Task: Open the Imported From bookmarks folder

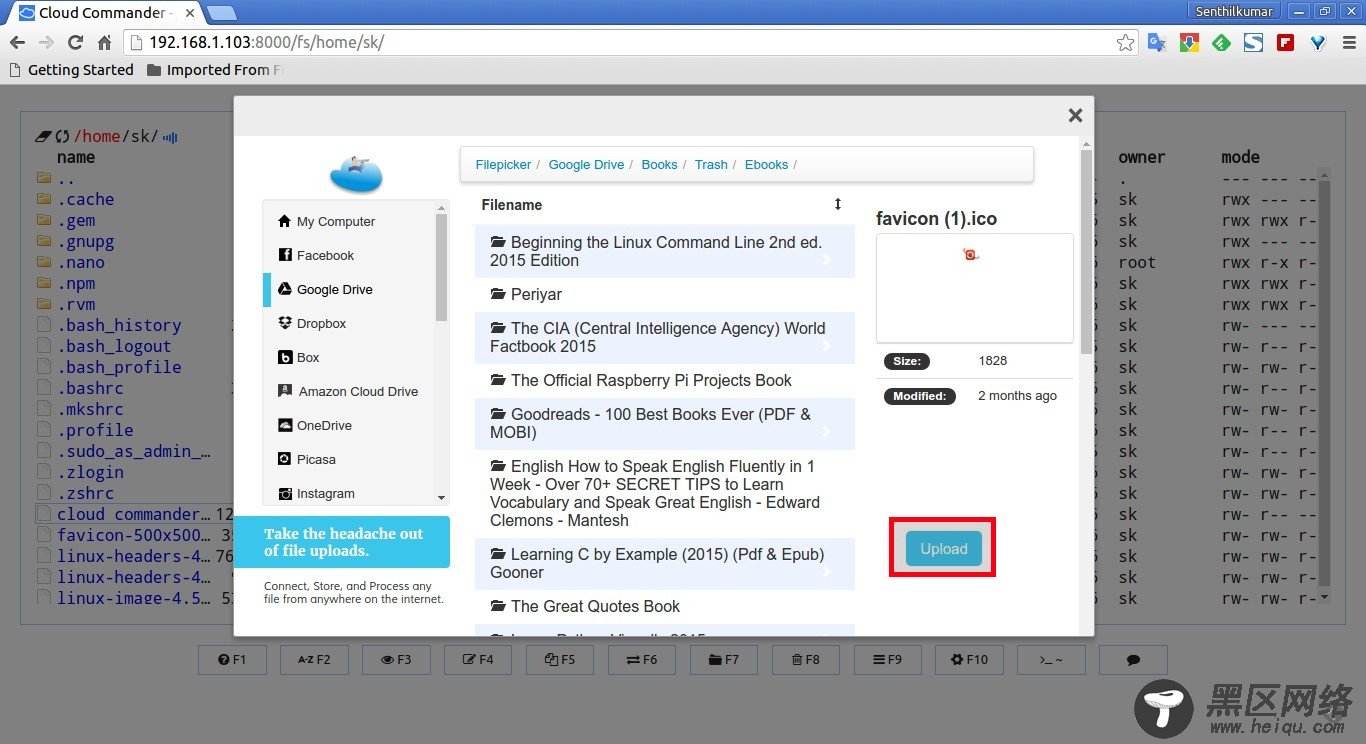Action: tap(215, 70)
